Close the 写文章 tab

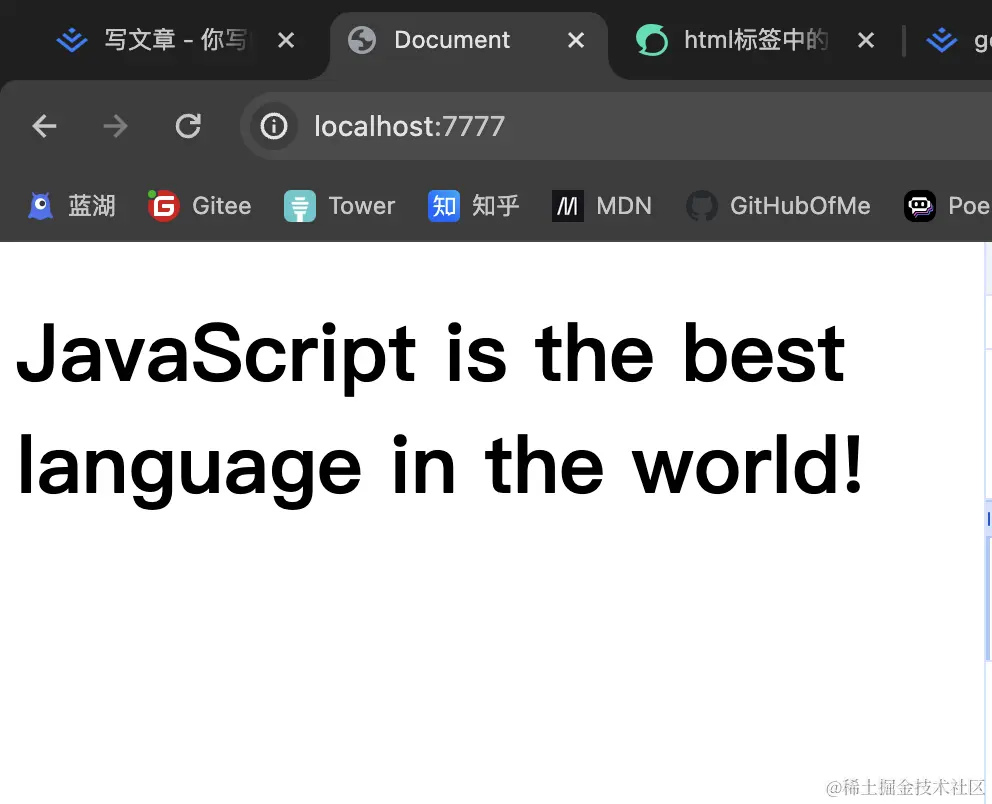coord(286,40)
